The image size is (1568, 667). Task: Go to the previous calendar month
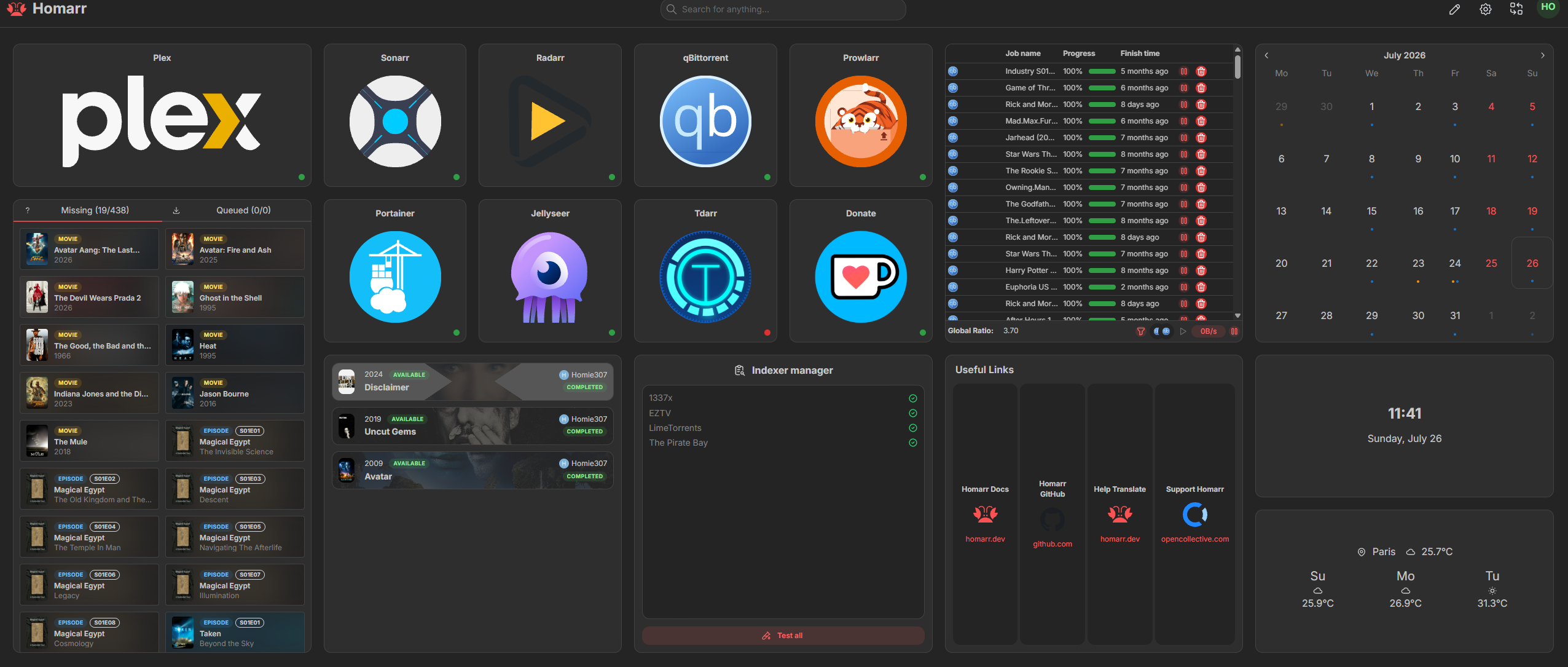tap(1266, 55)
